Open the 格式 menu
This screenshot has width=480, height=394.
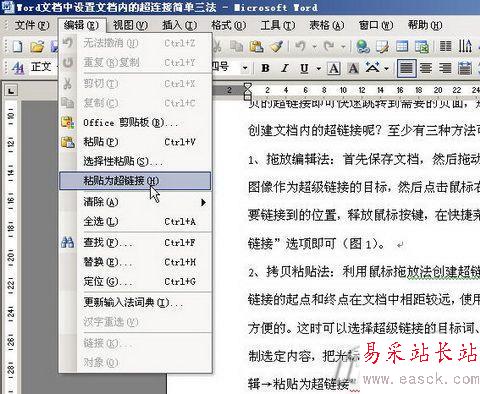tap(228, 25)
